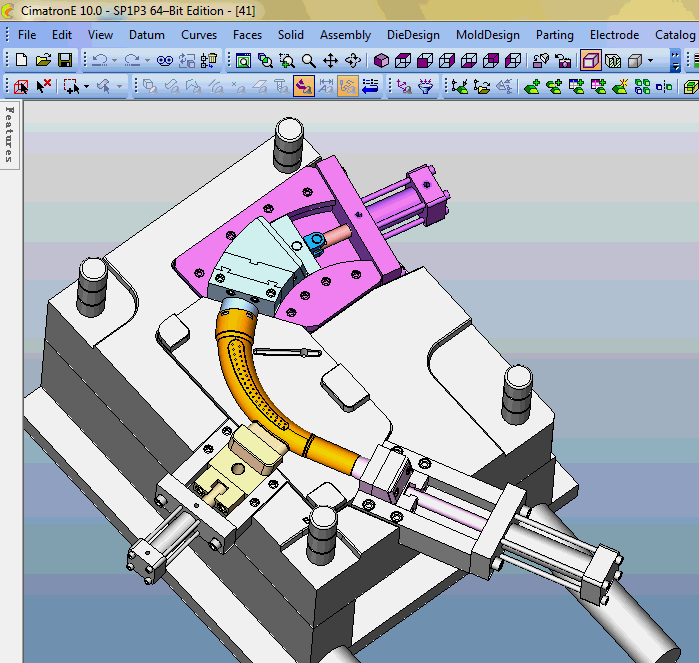699x663 pixels.
Task: Click the New File icon
Action: (x=22, y=61)
